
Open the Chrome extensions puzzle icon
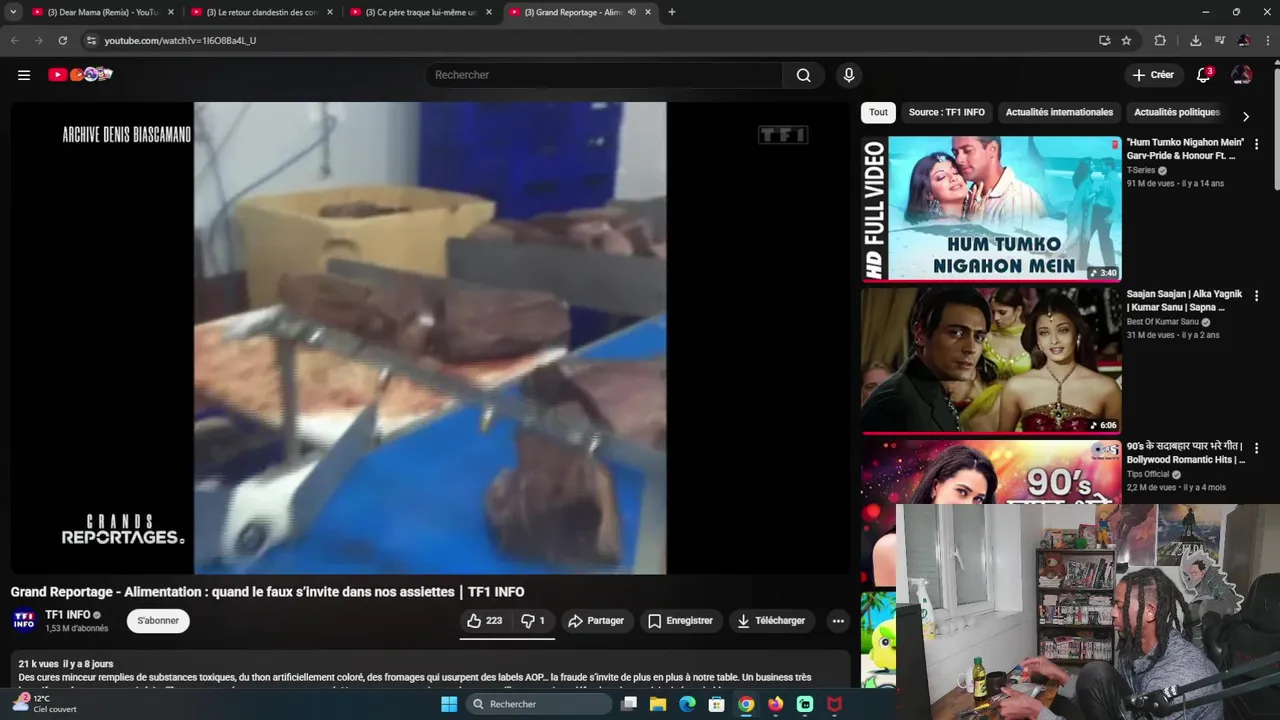pos(1160,40)
